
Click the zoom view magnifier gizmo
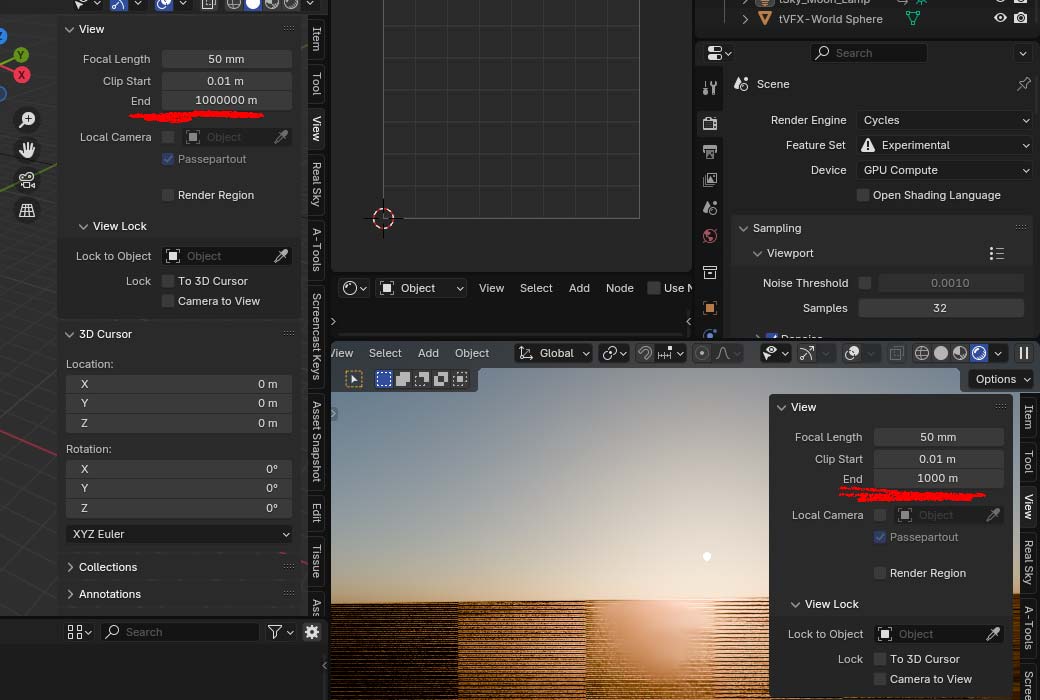click(x=27, y=120)
